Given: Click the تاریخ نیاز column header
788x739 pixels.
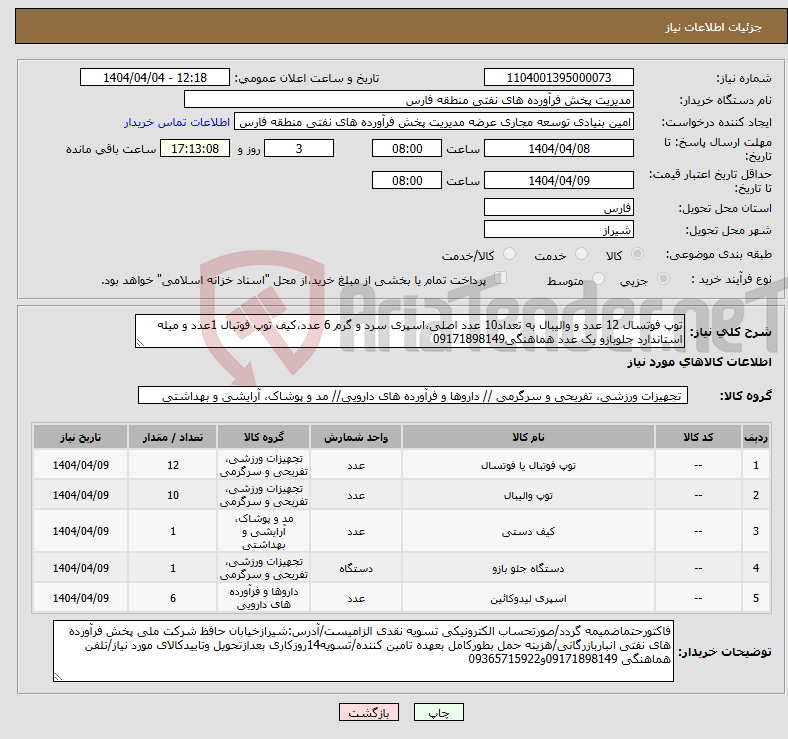Looking at the screenshot, I should pyautogui.click(x=80, y=437).
